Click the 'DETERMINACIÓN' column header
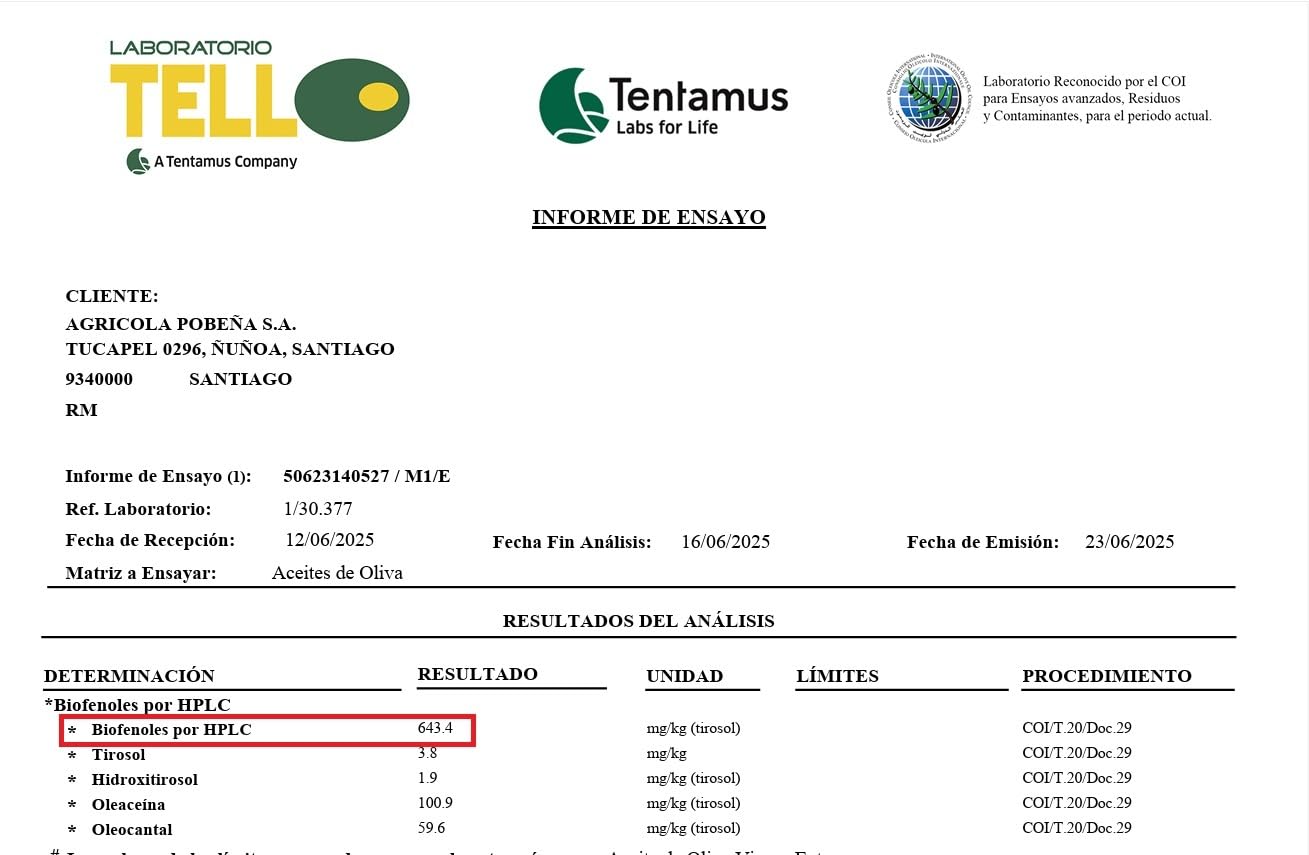 (x=129, y=676)
